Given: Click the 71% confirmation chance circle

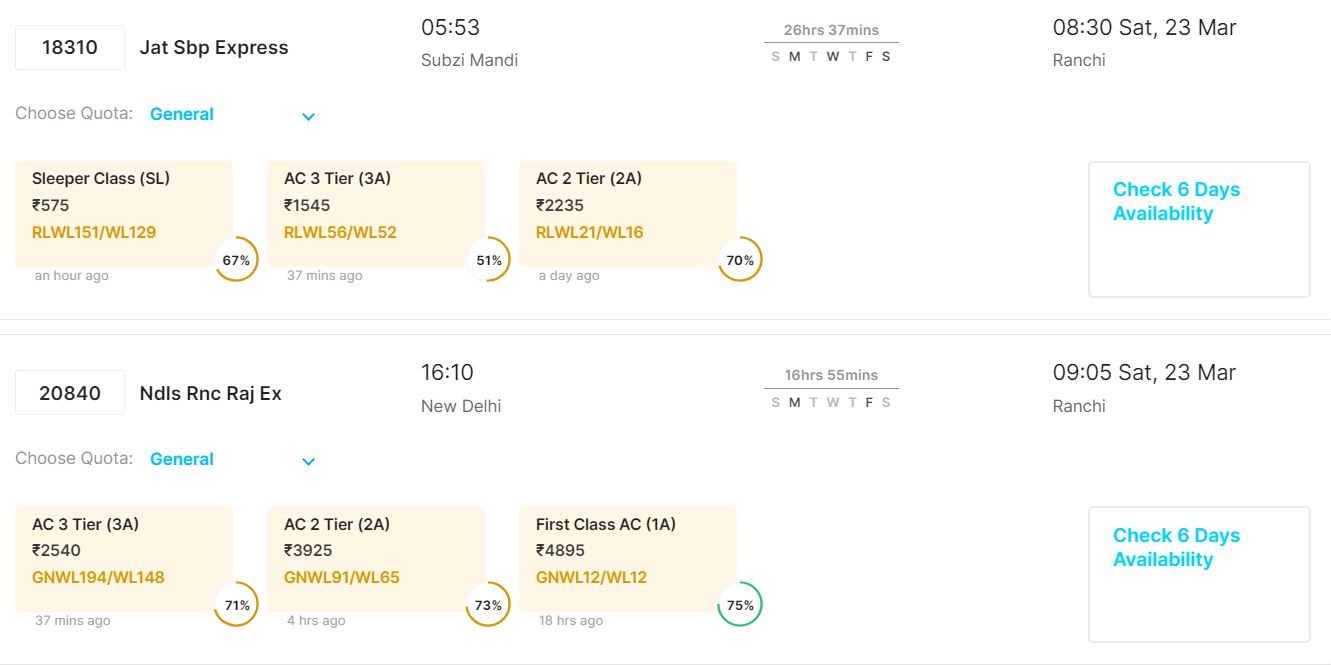Looking at the screenshot, I should 237,605.
